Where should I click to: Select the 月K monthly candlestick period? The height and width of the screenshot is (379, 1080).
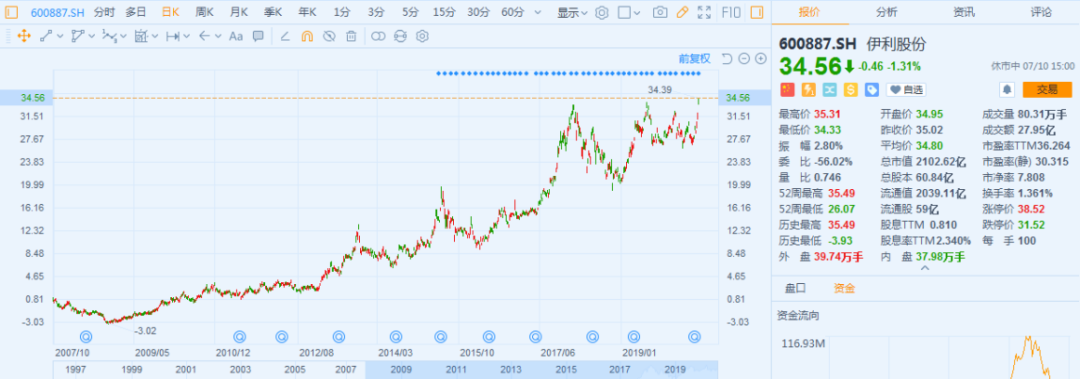[x=239, y=12]
